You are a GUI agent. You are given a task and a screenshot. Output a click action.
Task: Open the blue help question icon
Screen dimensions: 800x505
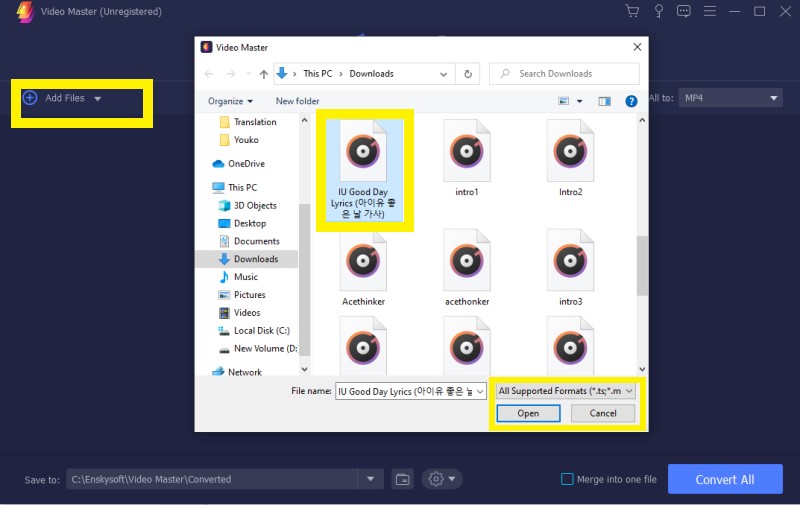[x=631, y=101]
